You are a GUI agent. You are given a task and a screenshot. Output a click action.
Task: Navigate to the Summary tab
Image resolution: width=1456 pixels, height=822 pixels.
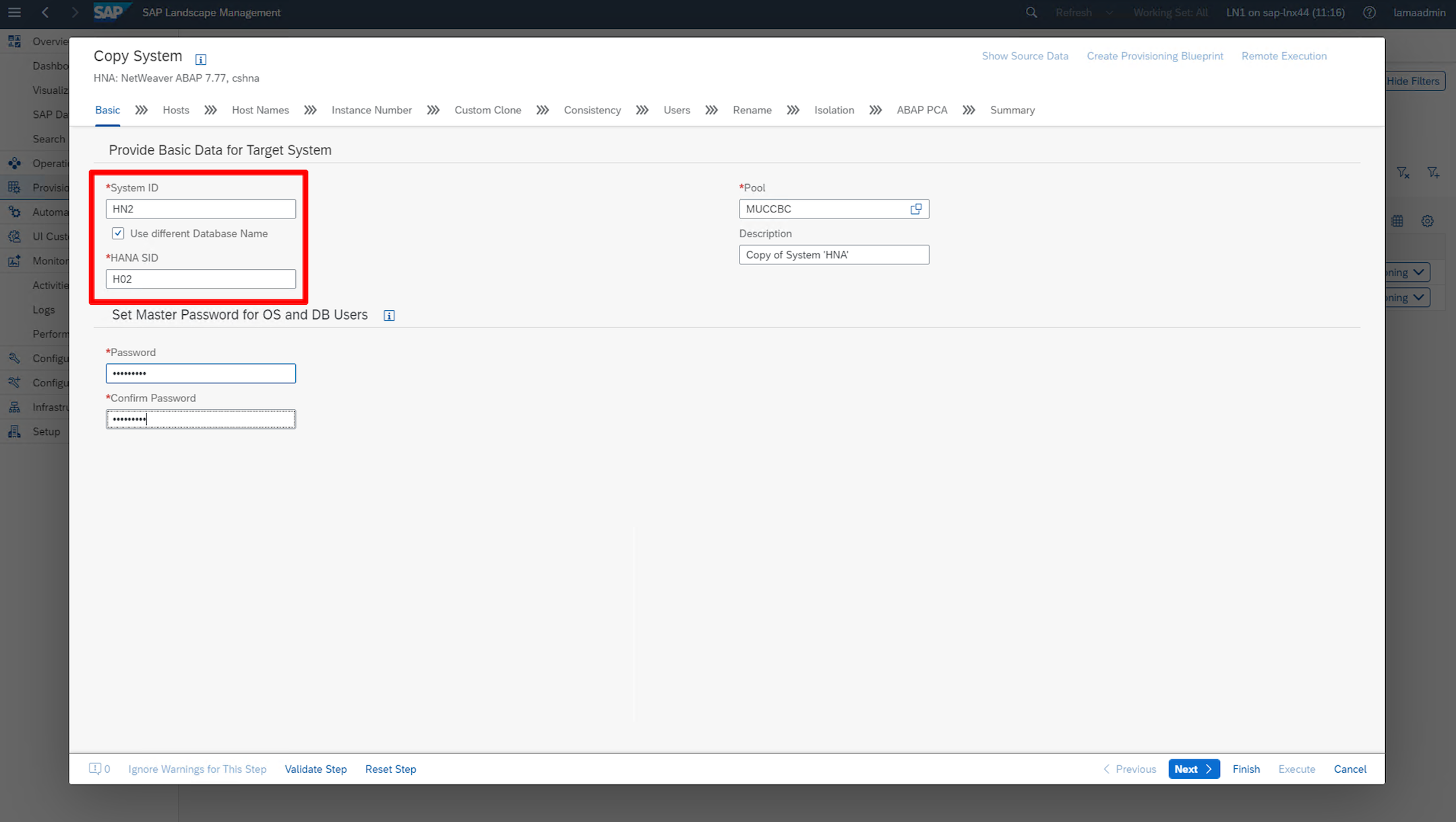coord(1012,110)
